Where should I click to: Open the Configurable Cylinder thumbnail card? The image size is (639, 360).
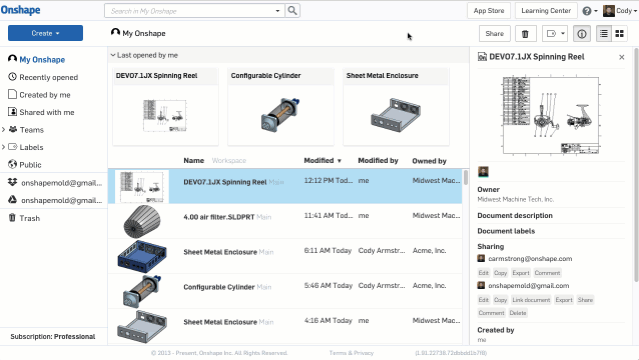[x=281, y=107]
